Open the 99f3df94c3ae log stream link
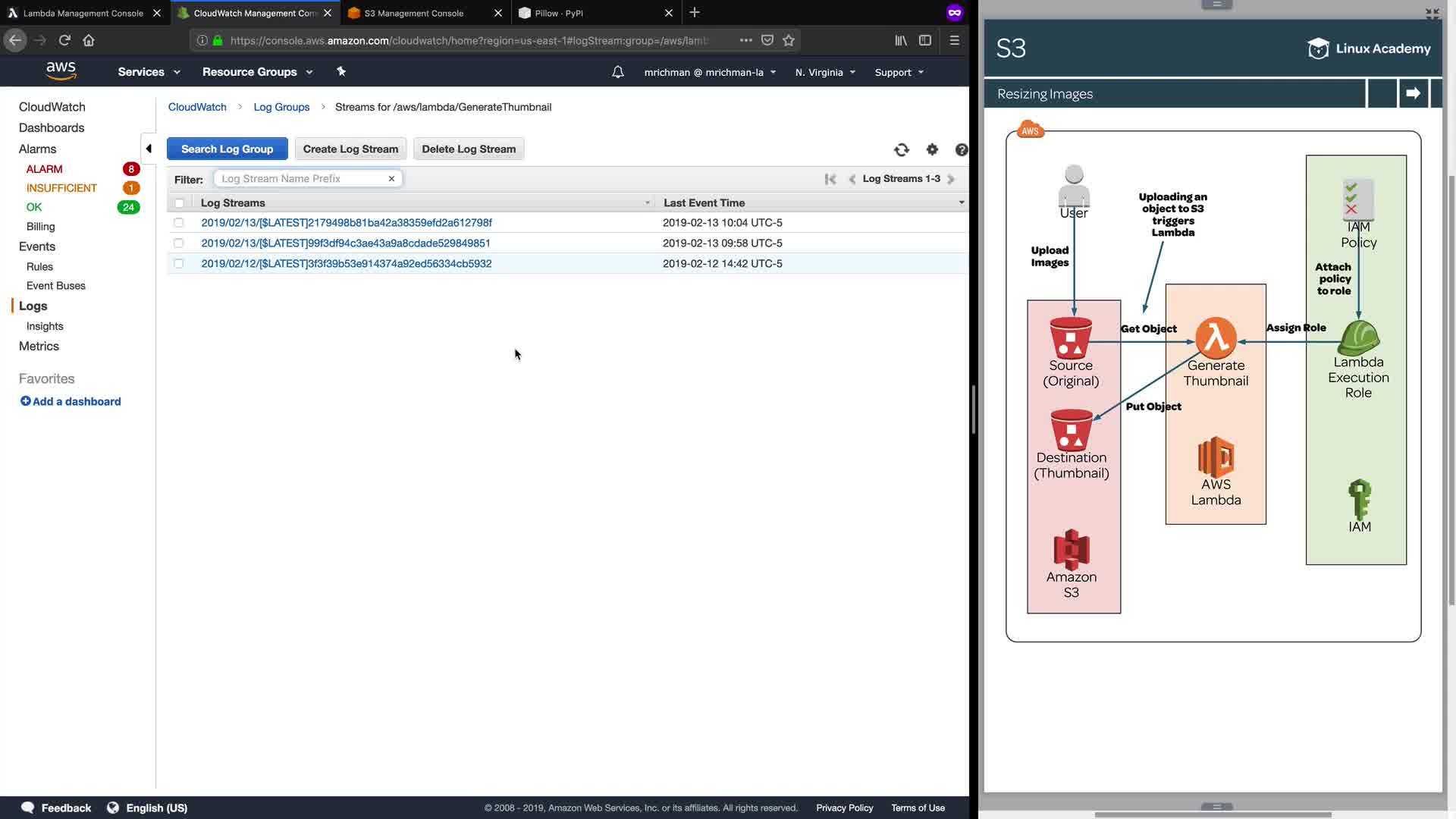1456x819 pixels. pos(345,243)
